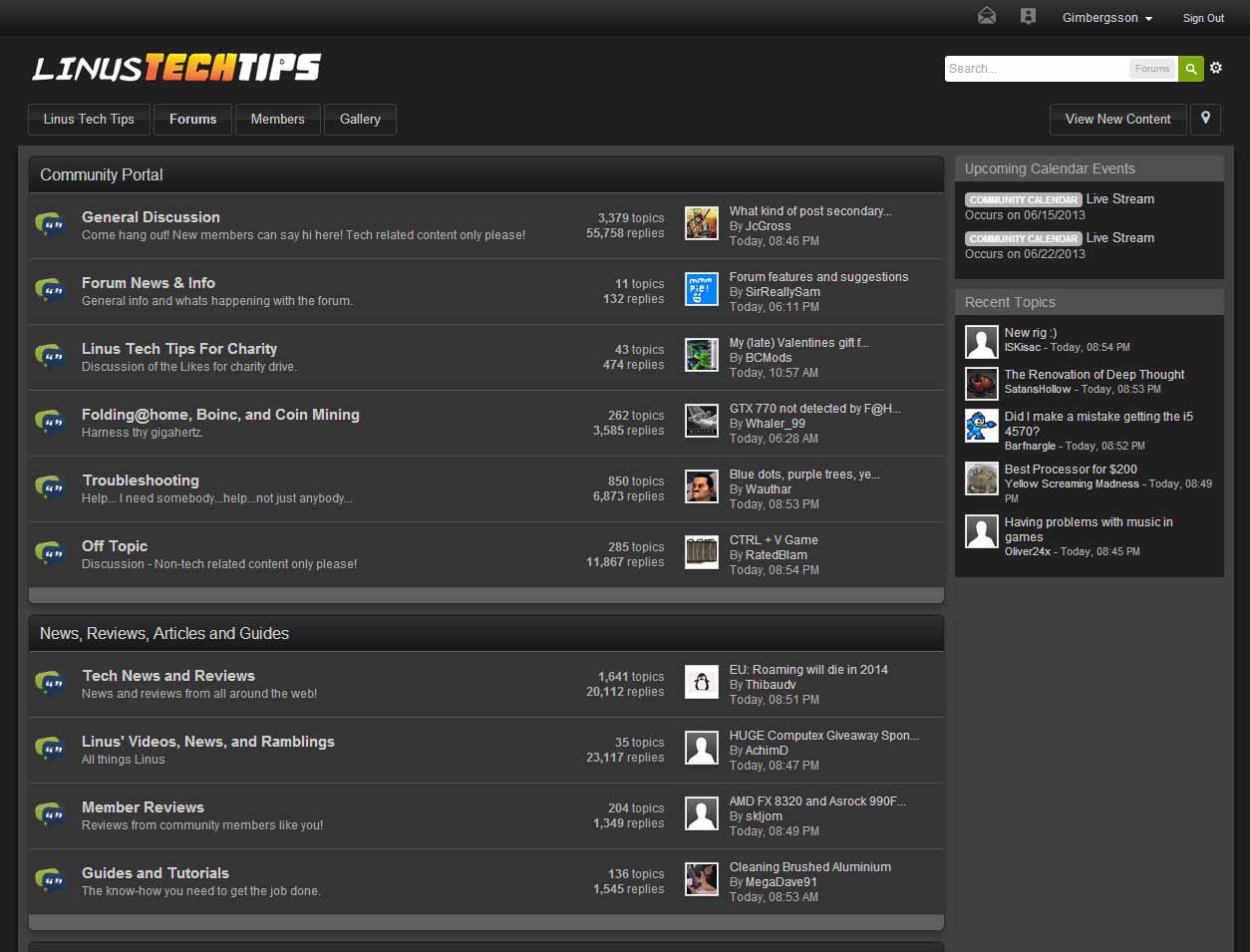Open the General Discussion forum
Screen dimensions: 1250x952
(x=151, y=216)
